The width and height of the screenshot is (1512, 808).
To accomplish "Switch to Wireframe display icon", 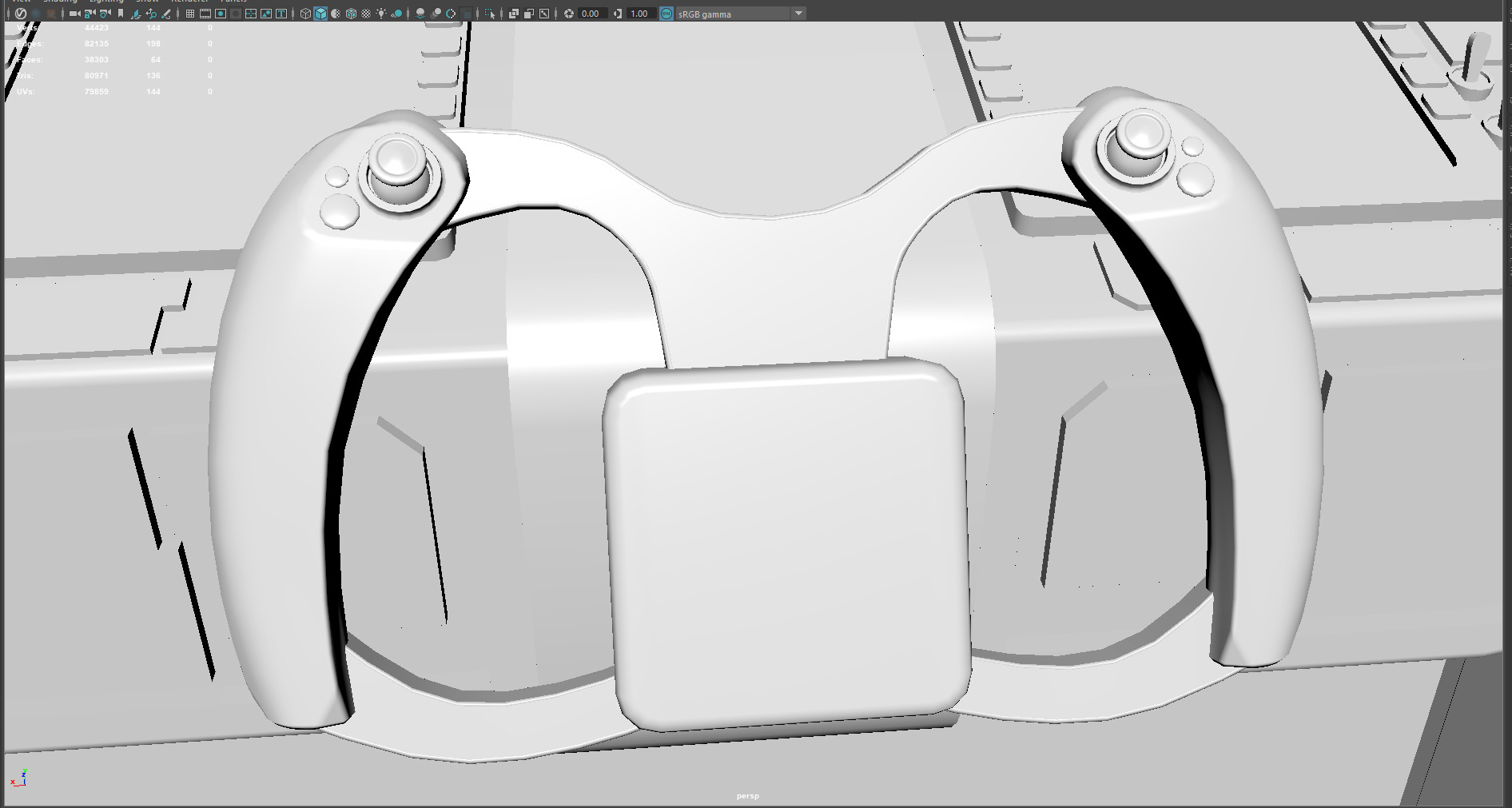I will pyautogui.click(x=305, y=14).
